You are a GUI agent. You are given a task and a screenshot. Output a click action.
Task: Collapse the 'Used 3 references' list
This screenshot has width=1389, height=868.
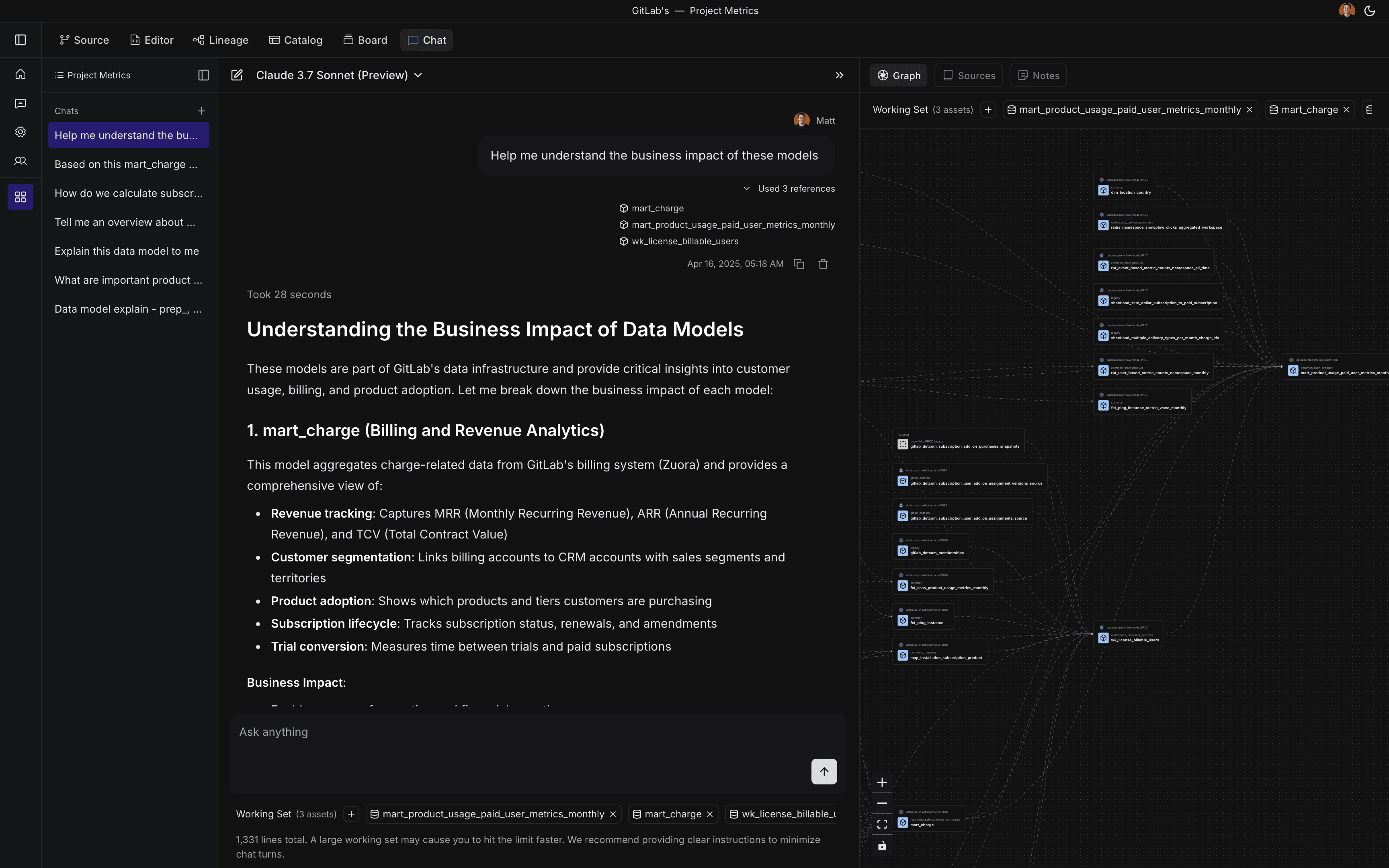(x=789, y=189)
